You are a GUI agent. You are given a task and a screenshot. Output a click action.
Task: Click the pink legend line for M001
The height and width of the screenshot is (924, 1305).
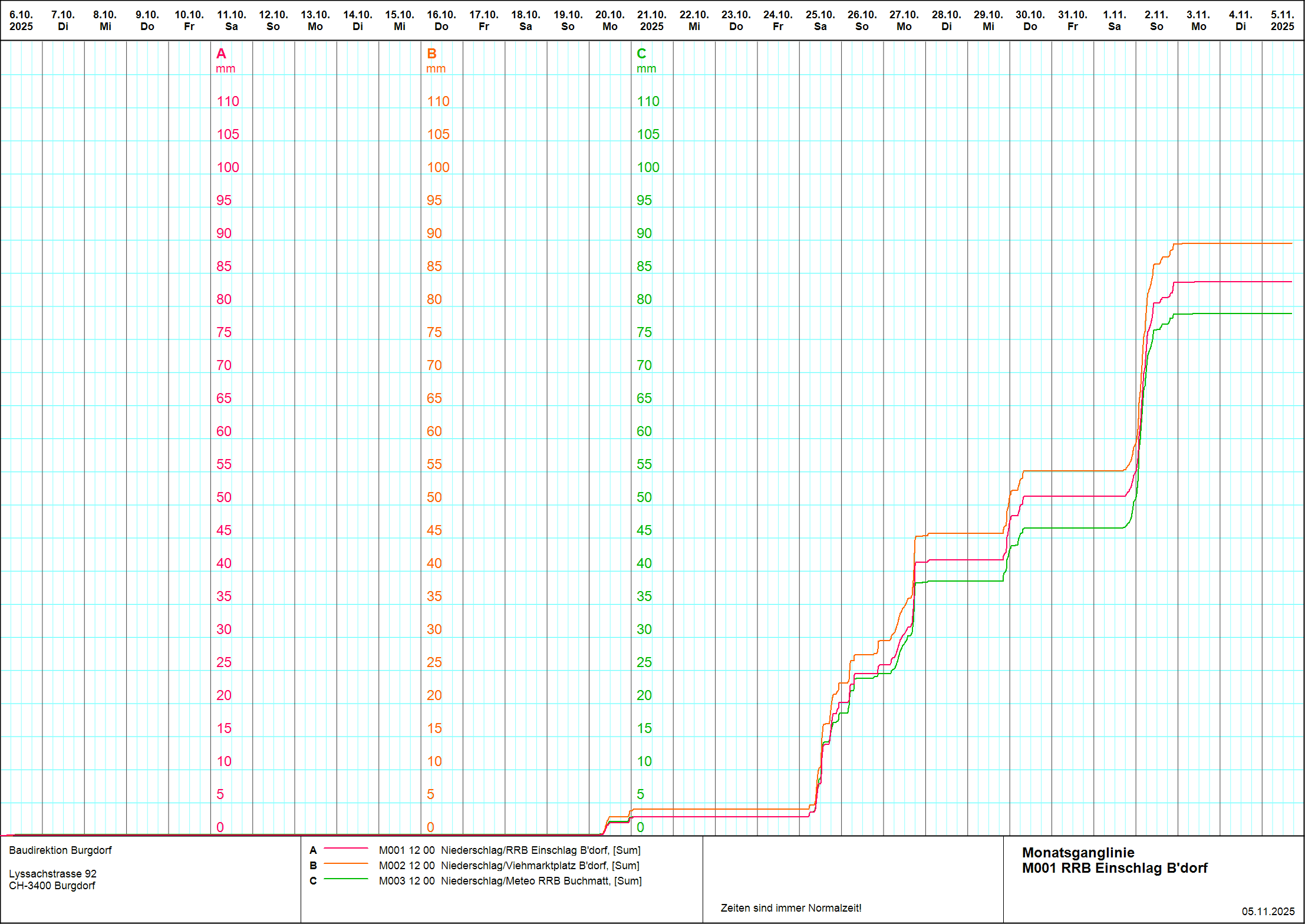(x=346, y=849)
